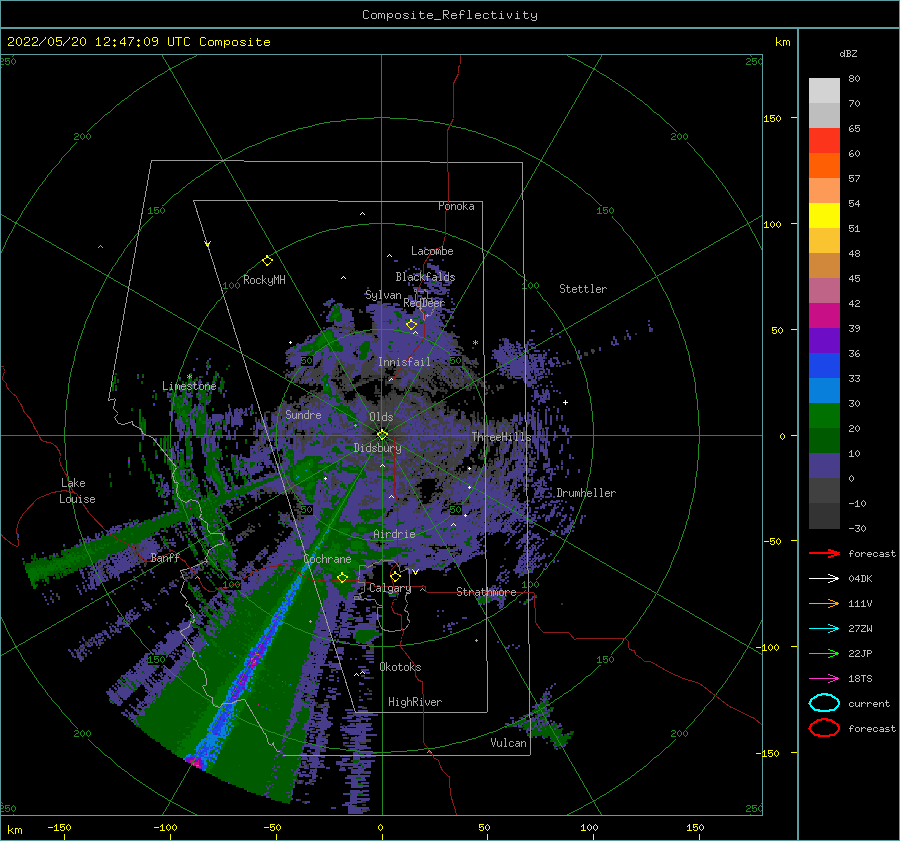The width and height of the screenshot is (900, 841).
Task: Click the Didsbury label
Action: tap(377, 448)
